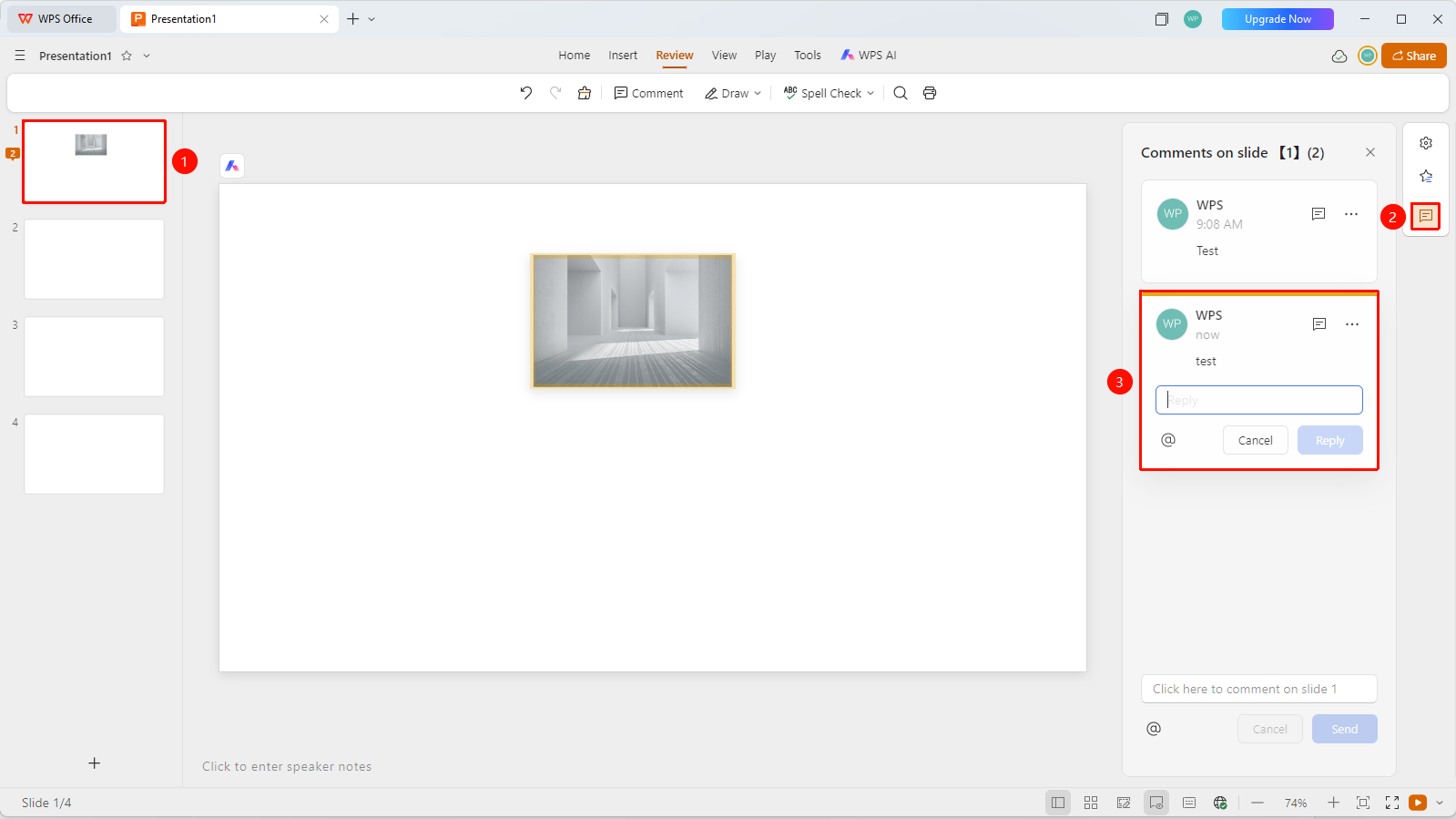Open the Insert tab
Screen dimensions: 1456x819
(623, 56)
